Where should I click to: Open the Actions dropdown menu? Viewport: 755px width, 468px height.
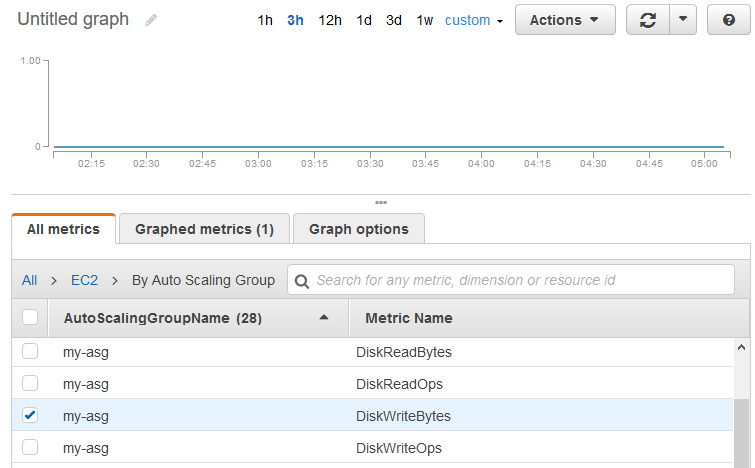tap(565, 20)
